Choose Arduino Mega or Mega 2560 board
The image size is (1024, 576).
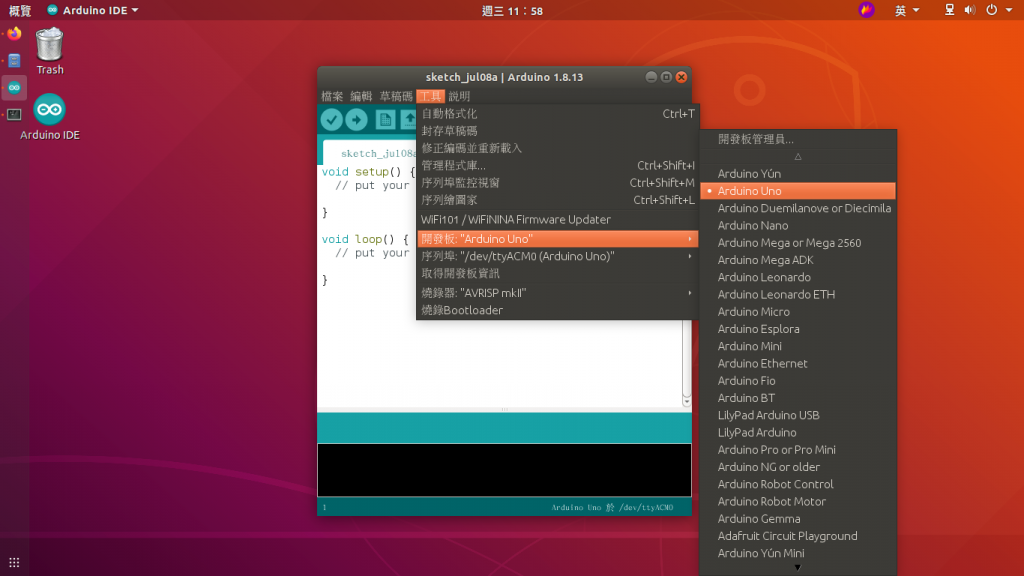tap(797, 243)
